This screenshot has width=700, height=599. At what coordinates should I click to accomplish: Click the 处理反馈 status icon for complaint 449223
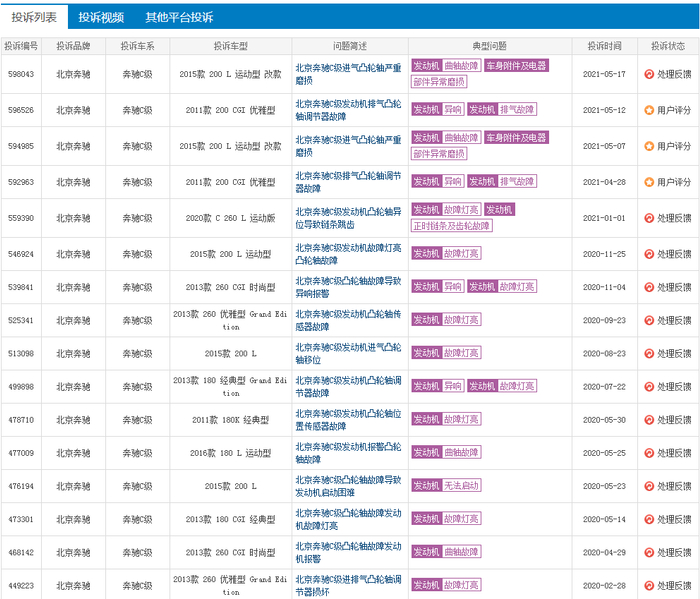649,586
